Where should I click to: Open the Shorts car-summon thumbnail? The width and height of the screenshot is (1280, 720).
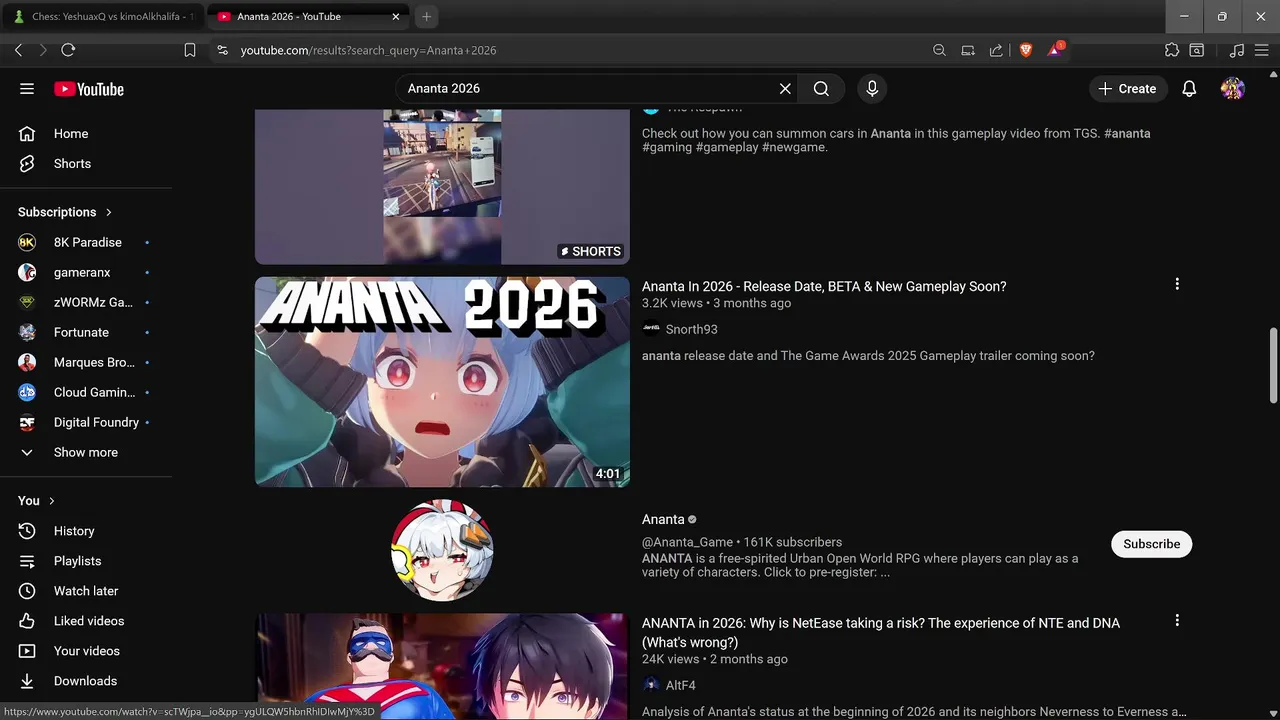coord(442,187)
